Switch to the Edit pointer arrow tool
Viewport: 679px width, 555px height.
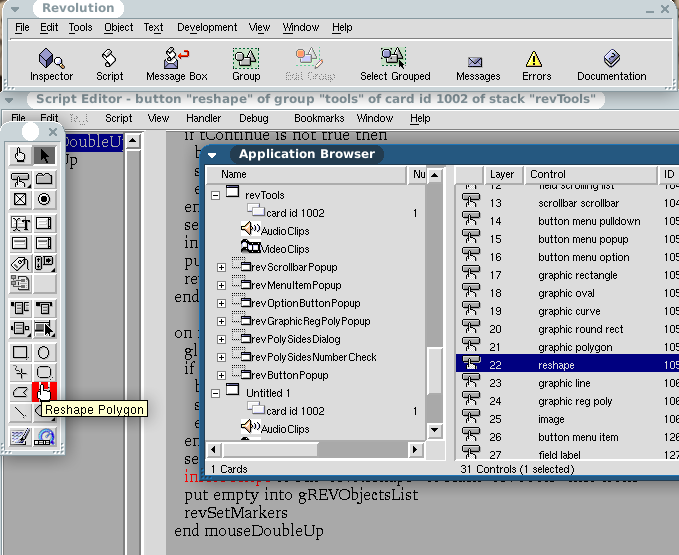[44, 155]
